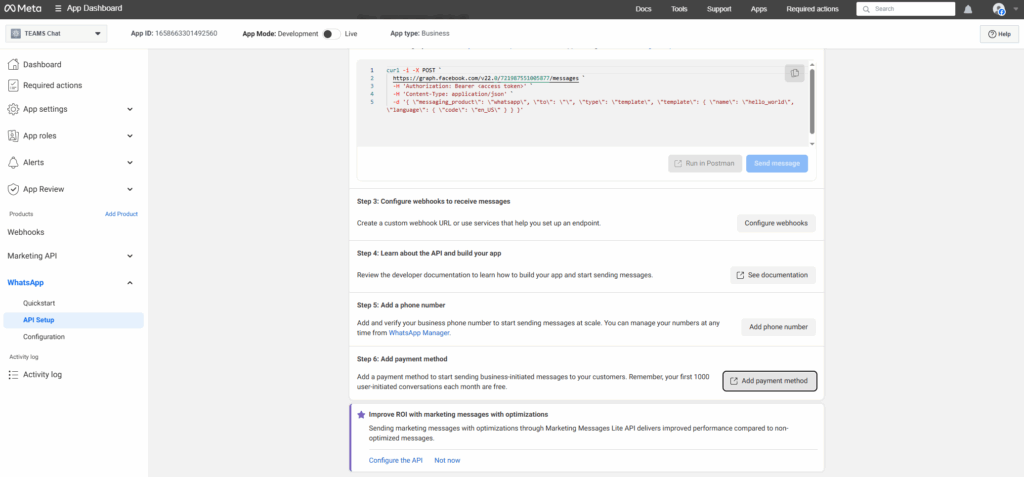Click the Required actions checklist icon
Viewport: 1024px width, 477px height.
[12, 85]
